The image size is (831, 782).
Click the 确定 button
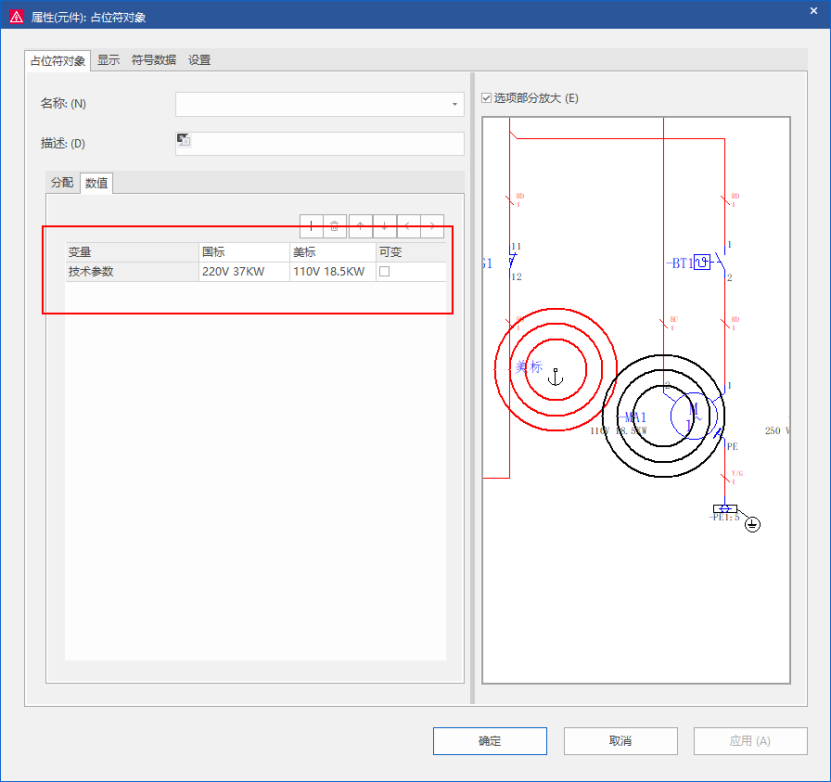pos(490,741)
